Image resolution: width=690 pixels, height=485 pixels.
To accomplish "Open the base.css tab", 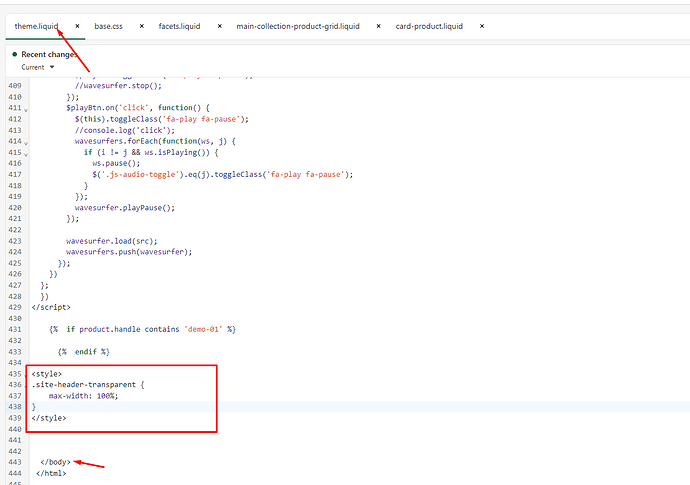I will pos(108,26).
